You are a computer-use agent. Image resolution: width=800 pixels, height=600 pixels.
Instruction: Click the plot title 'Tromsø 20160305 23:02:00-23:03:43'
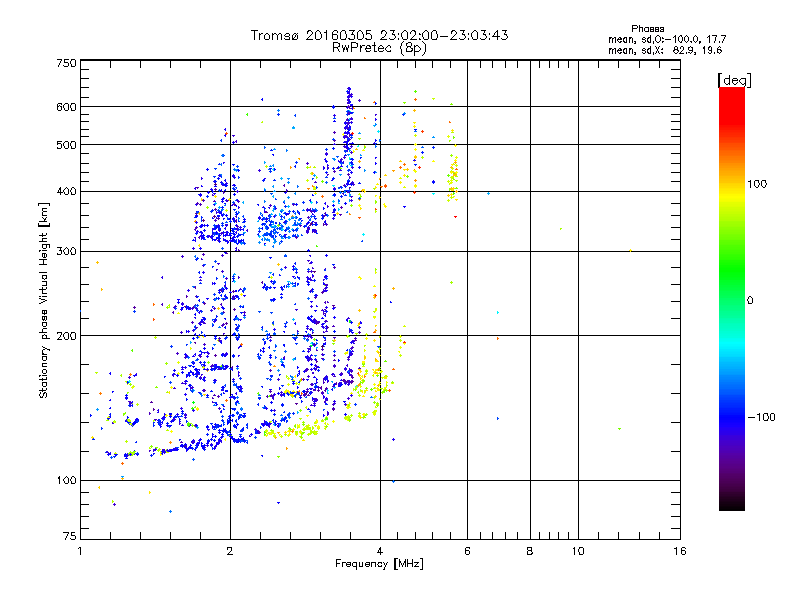(379, 35)
